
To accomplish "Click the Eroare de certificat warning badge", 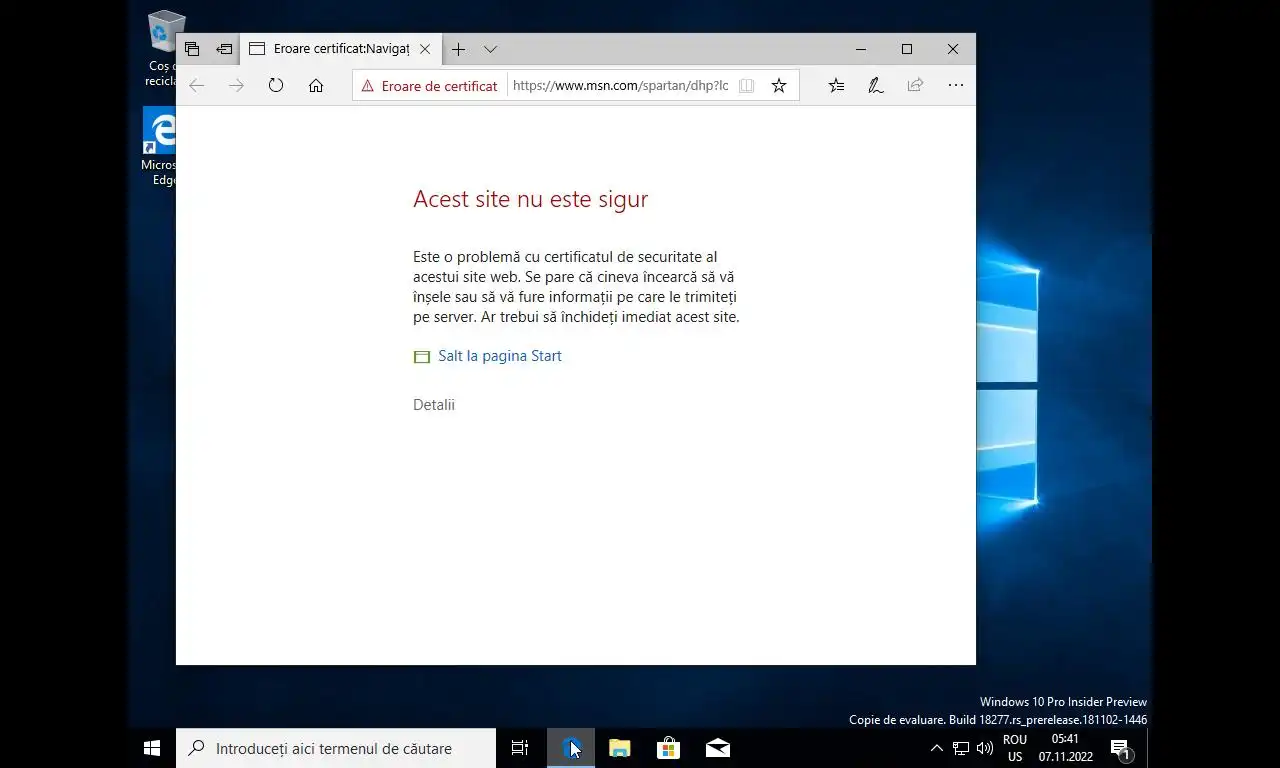I will point(429,86).
